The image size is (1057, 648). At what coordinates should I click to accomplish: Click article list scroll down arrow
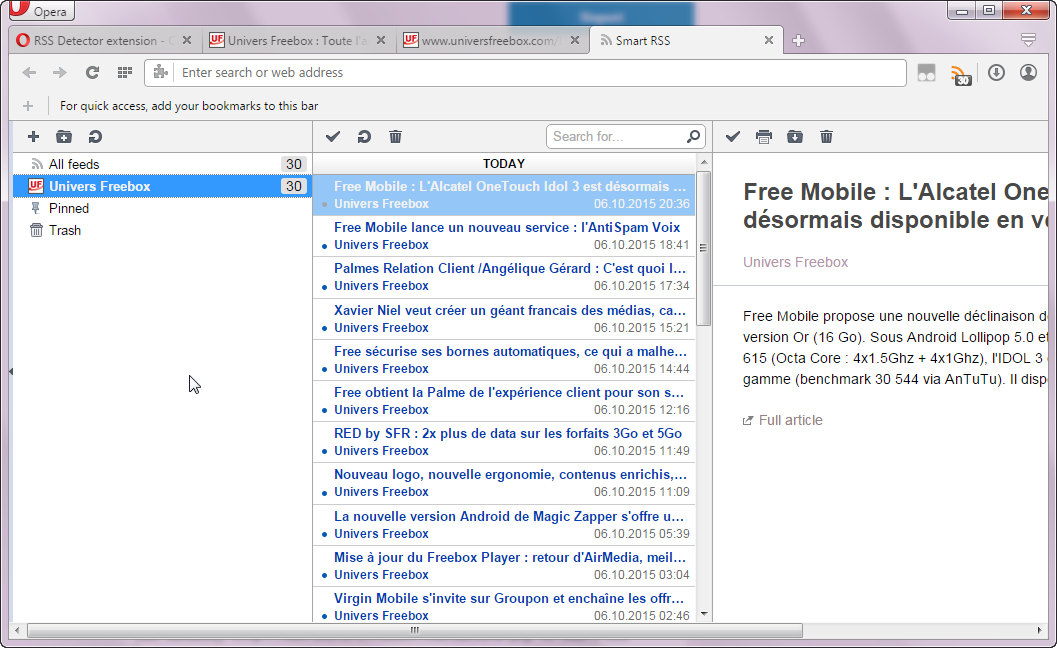coord(704,614)
